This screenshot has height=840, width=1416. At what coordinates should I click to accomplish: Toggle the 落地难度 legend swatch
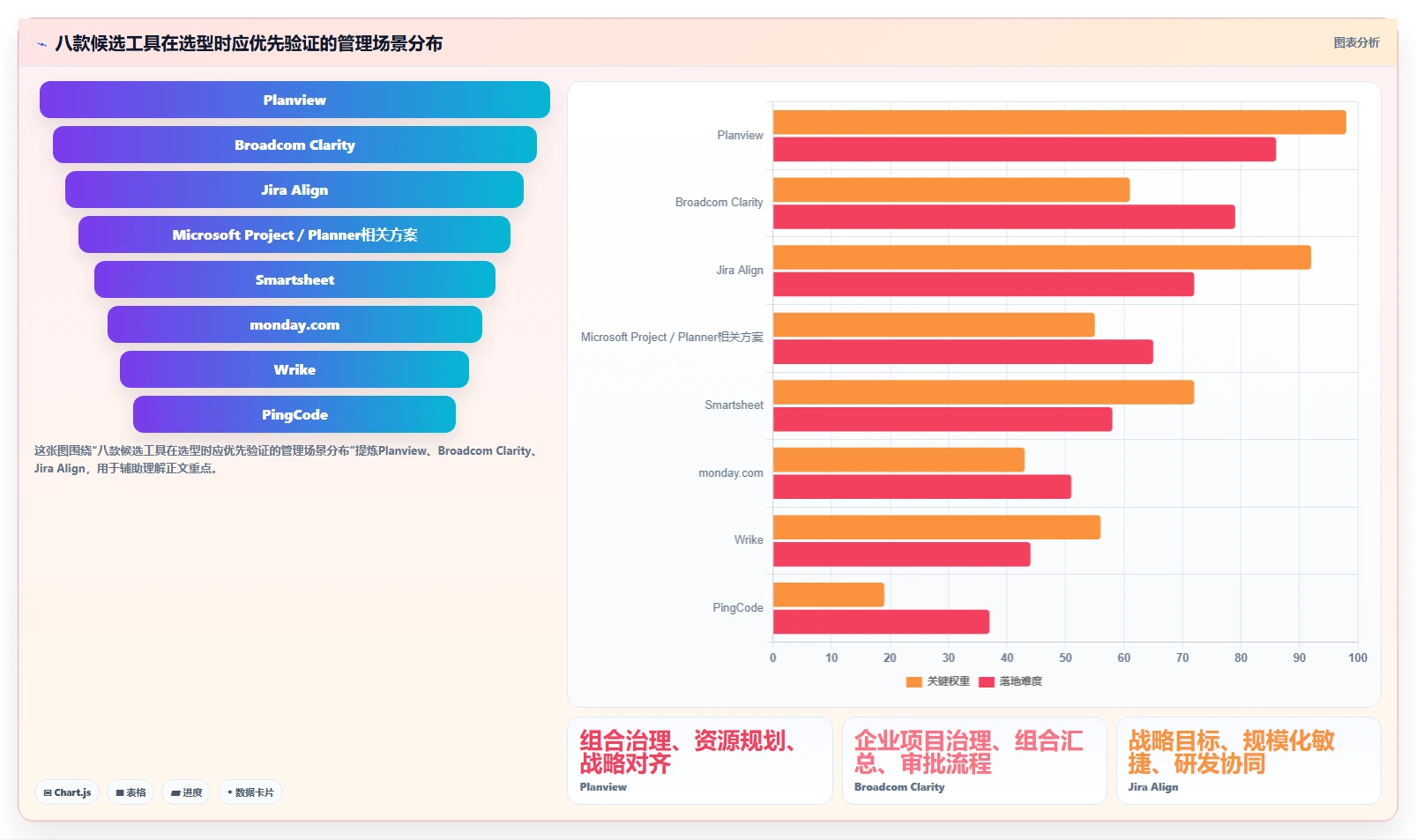[x=987, y=681]
